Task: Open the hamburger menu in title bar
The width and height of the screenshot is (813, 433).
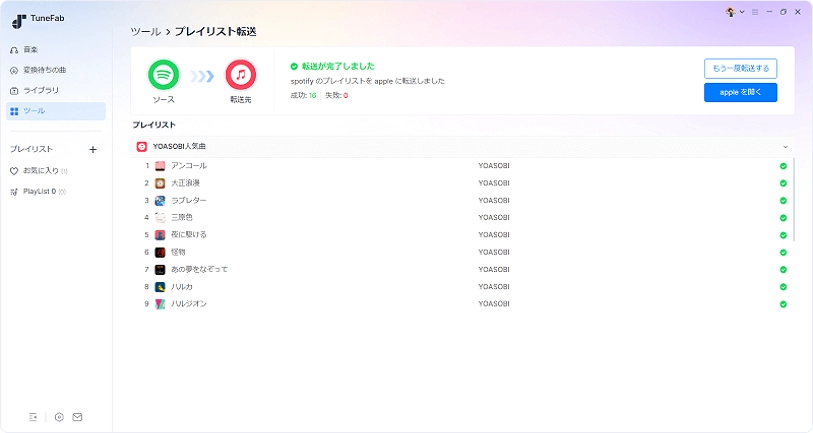Action: click(755, 12)
